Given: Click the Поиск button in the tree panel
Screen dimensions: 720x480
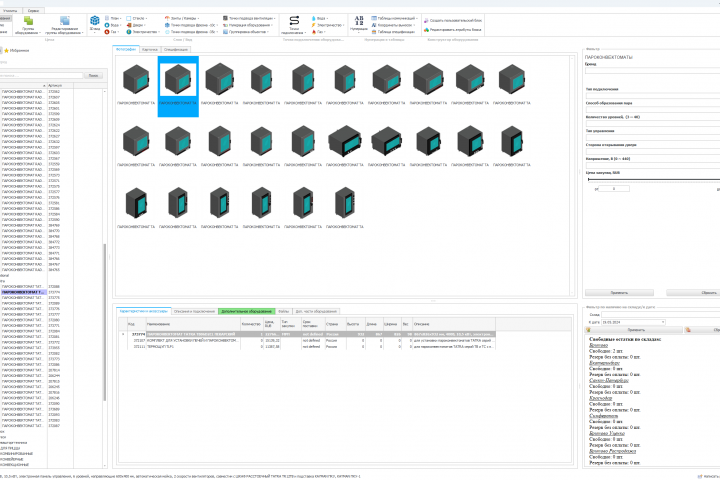Looking at the screenshot, I should (93, 75).
